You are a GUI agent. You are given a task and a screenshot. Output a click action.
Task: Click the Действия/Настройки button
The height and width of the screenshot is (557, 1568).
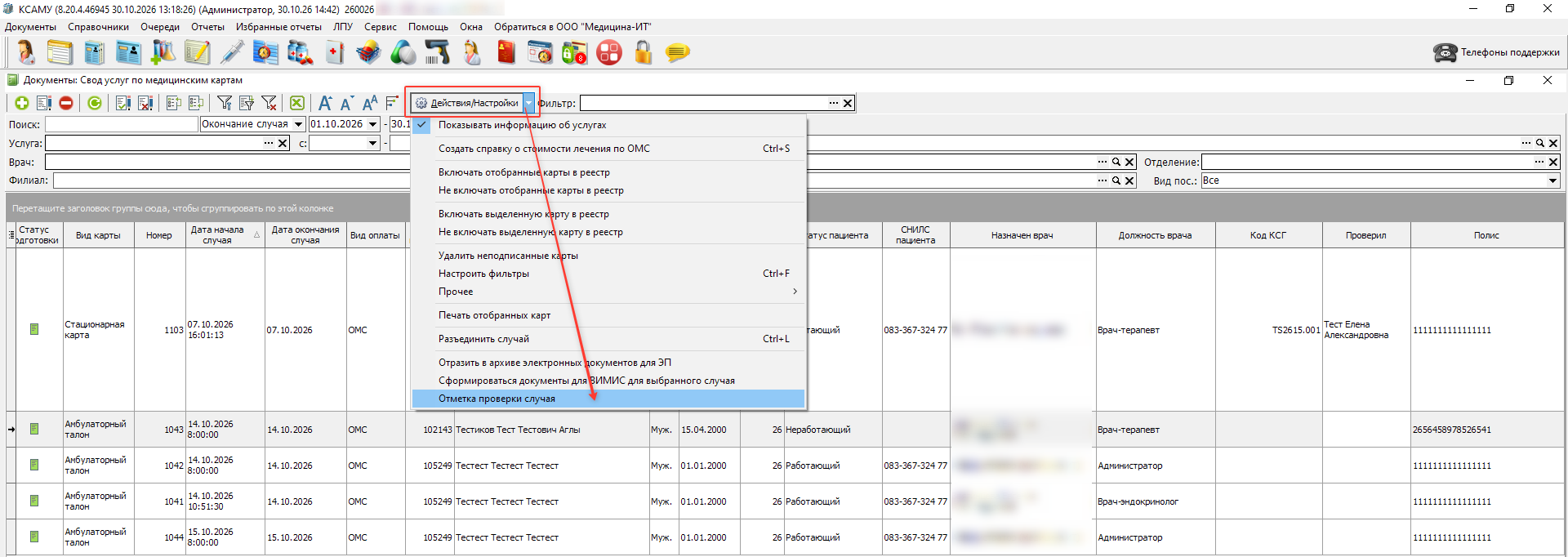(466, 103)
